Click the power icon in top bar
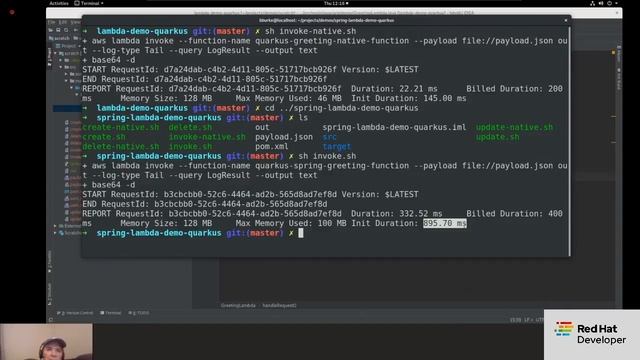This screenshot has height=360, width=640. pyautogui.click(x=609, y=3)
